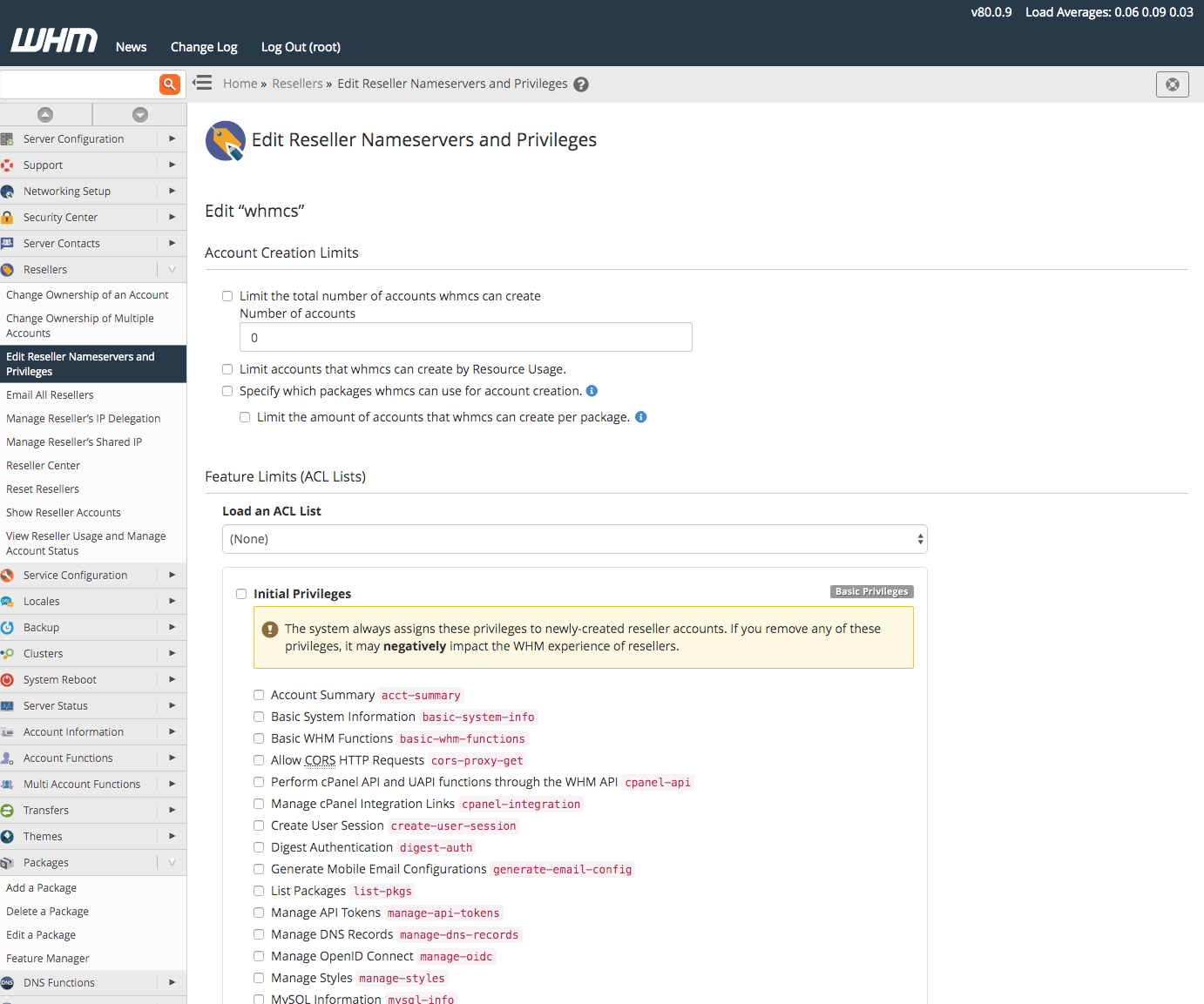Enable the Account Summary privilege
Screen dimensions: 1204x1004
click(x=259, y=695)
